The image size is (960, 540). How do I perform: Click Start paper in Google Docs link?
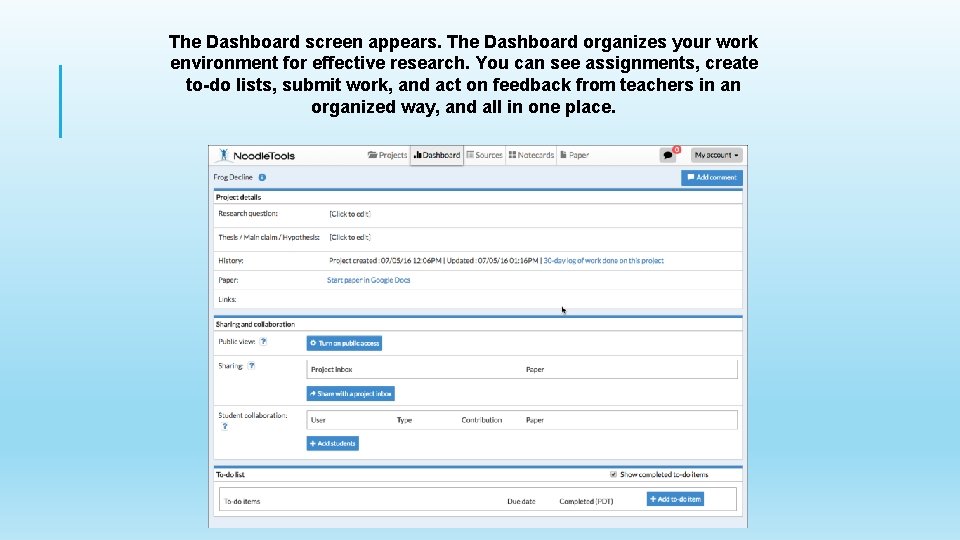point(369,280)
